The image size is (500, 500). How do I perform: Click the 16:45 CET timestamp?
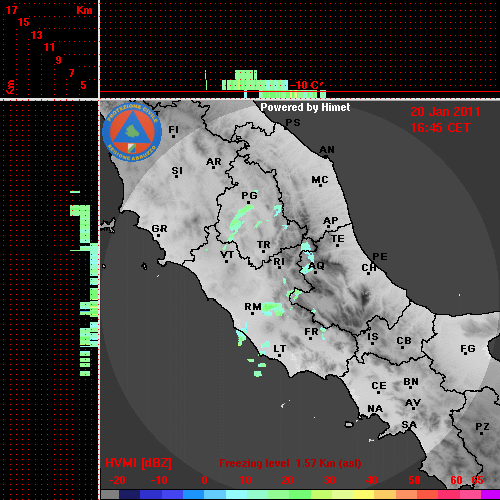coord(440,128)
